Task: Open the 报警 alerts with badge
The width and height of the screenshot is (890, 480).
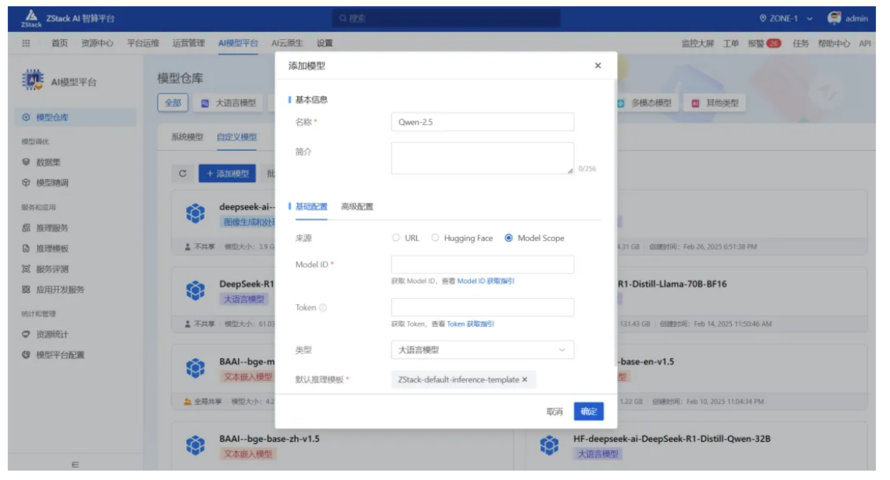Action: point(765,43)
